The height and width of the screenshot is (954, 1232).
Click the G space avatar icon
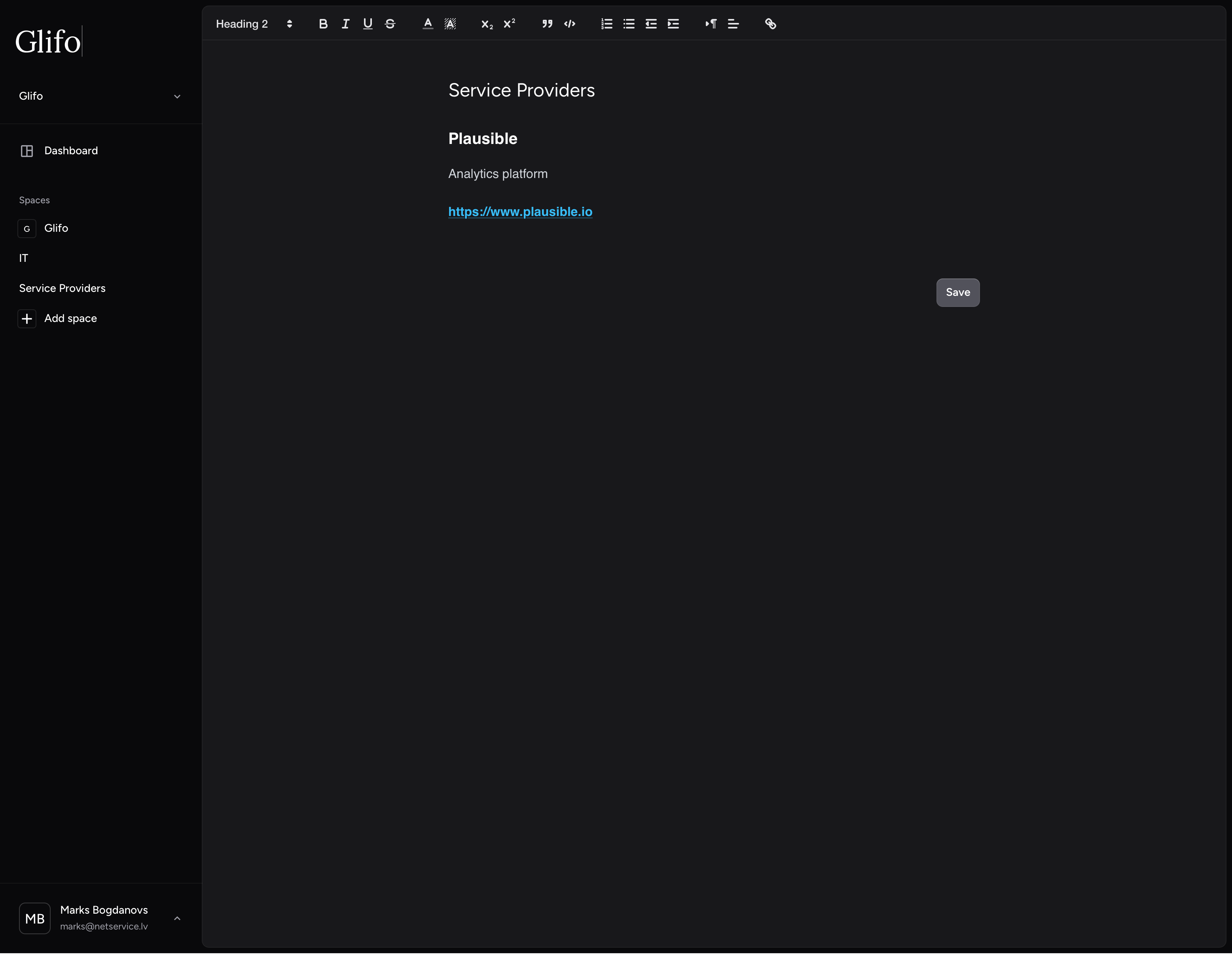tap(27, 228)
